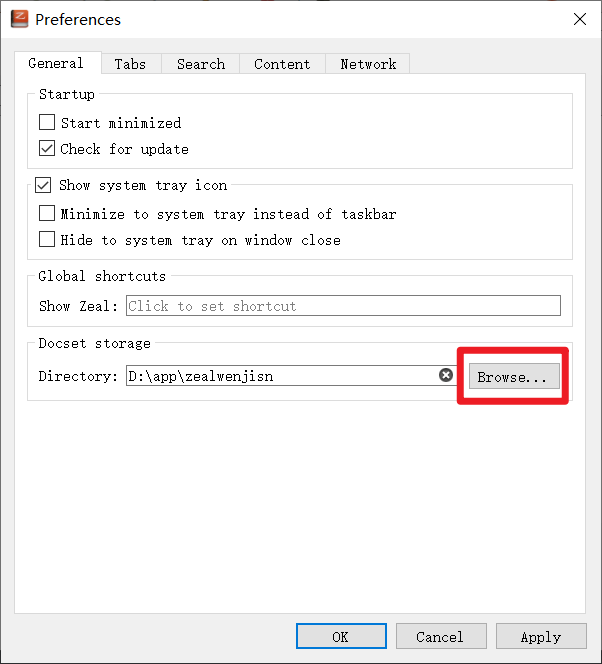Open the Content preferences tab
This screenshot has height=664, width=602.
pyautogui.click(x=282, y=64)
